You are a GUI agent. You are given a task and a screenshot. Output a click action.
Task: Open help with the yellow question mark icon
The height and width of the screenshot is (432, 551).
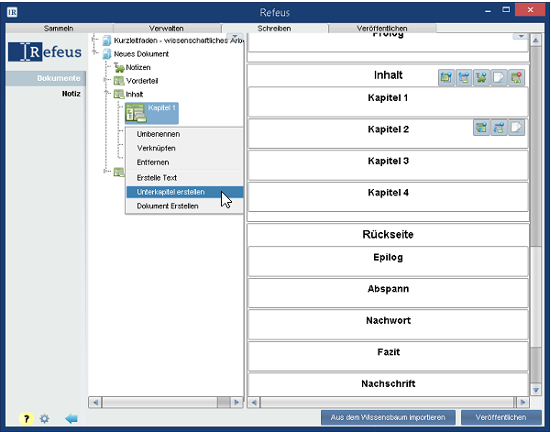(26, 419)
